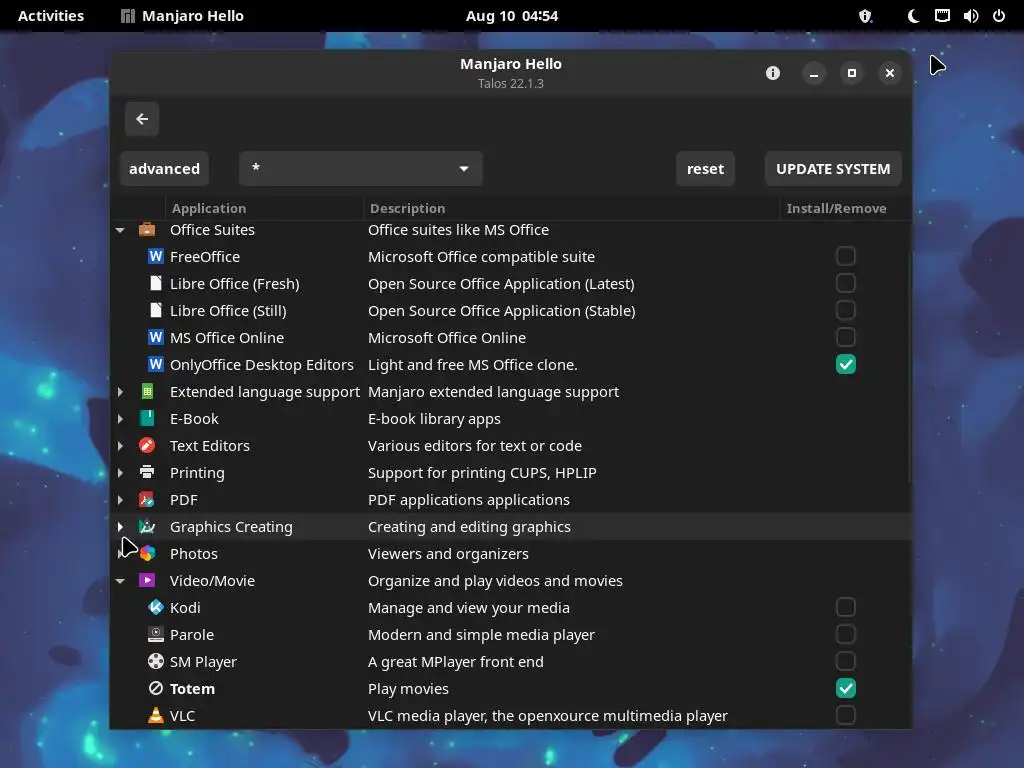Viewport: 1024px width, 768px height.
Task: Check the Libre Office (Fresh) install checkbox
Action: (x=846, y=283)
